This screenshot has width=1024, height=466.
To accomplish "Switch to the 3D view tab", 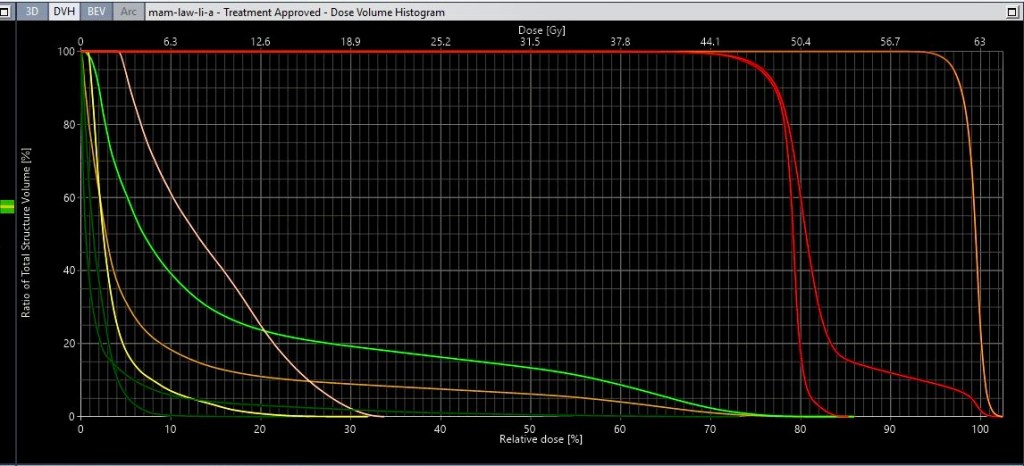I will click(x=34, y=13).
